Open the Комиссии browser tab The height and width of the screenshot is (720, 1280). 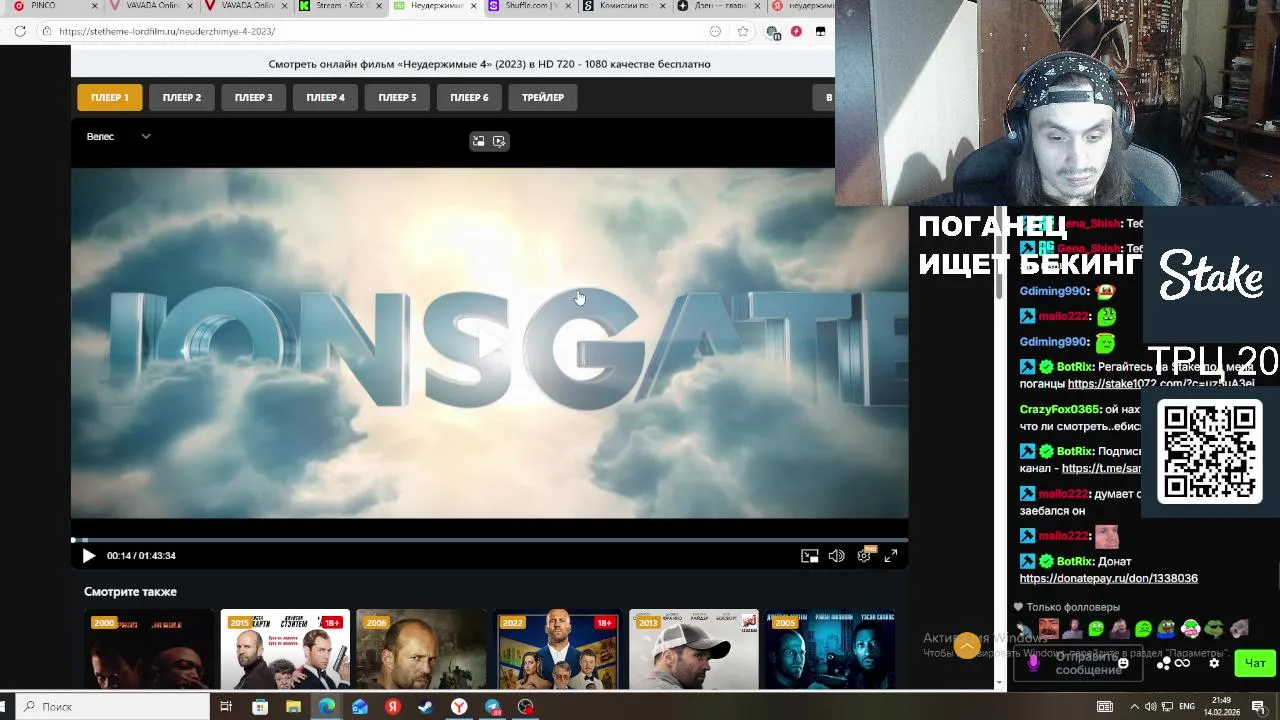tap(624, 6)
